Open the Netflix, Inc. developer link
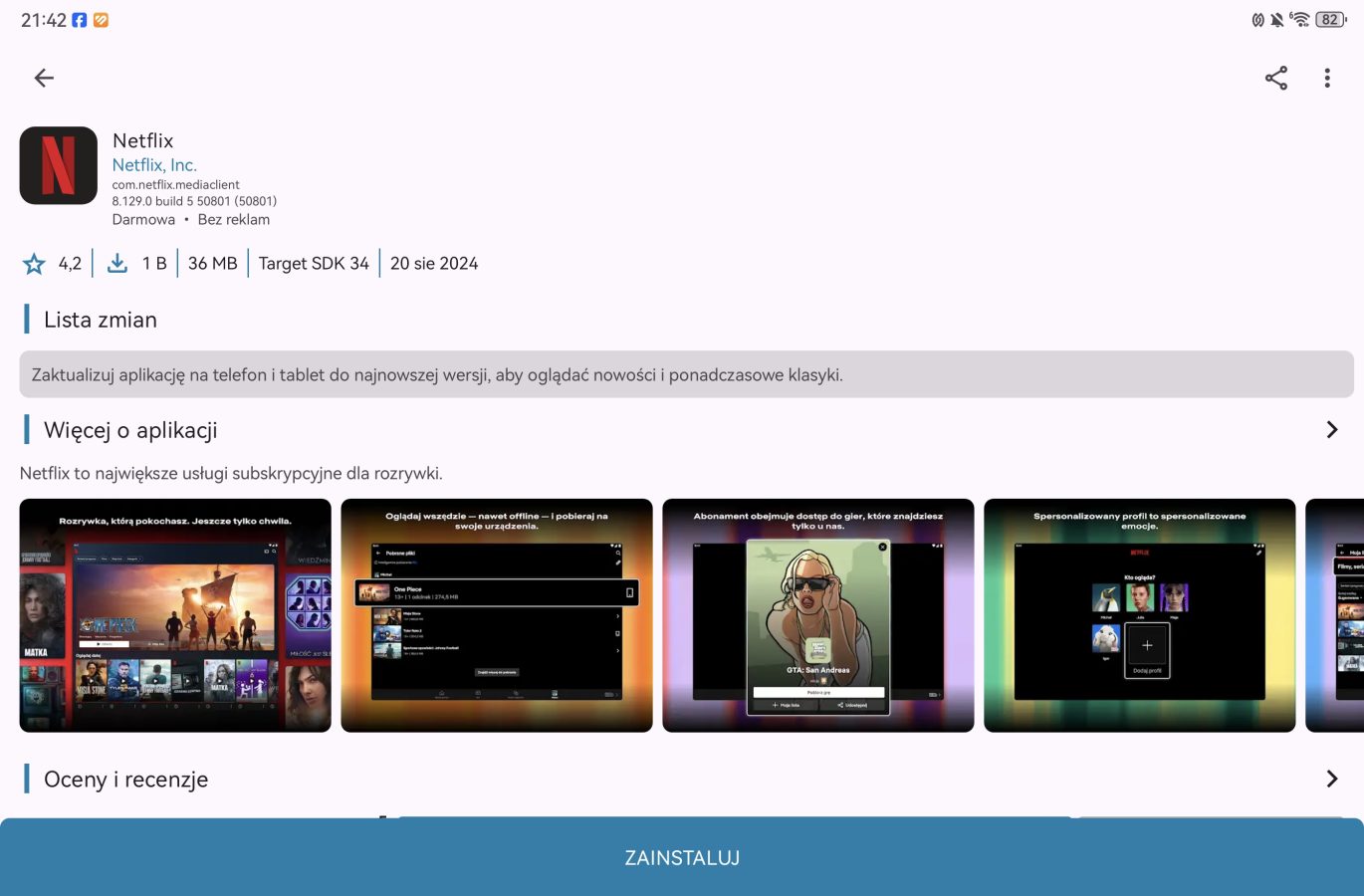 154,165
